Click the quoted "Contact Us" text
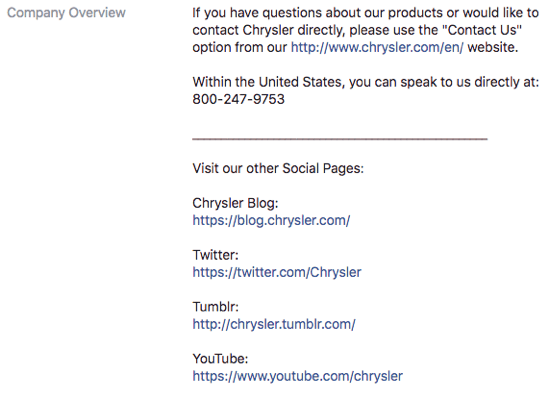 (x=482, y=30)
